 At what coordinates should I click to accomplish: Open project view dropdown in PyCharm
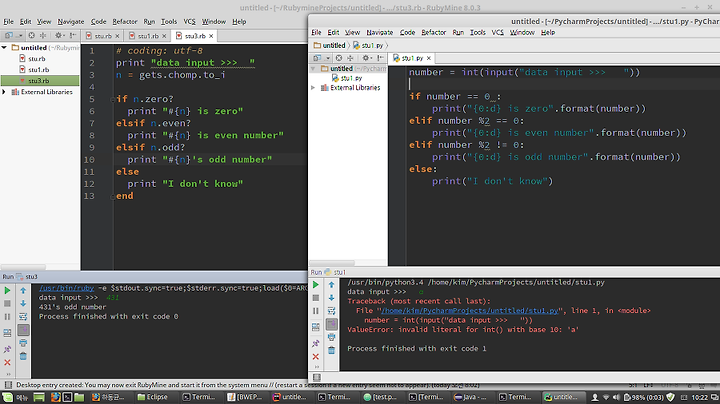click(321, 58)
